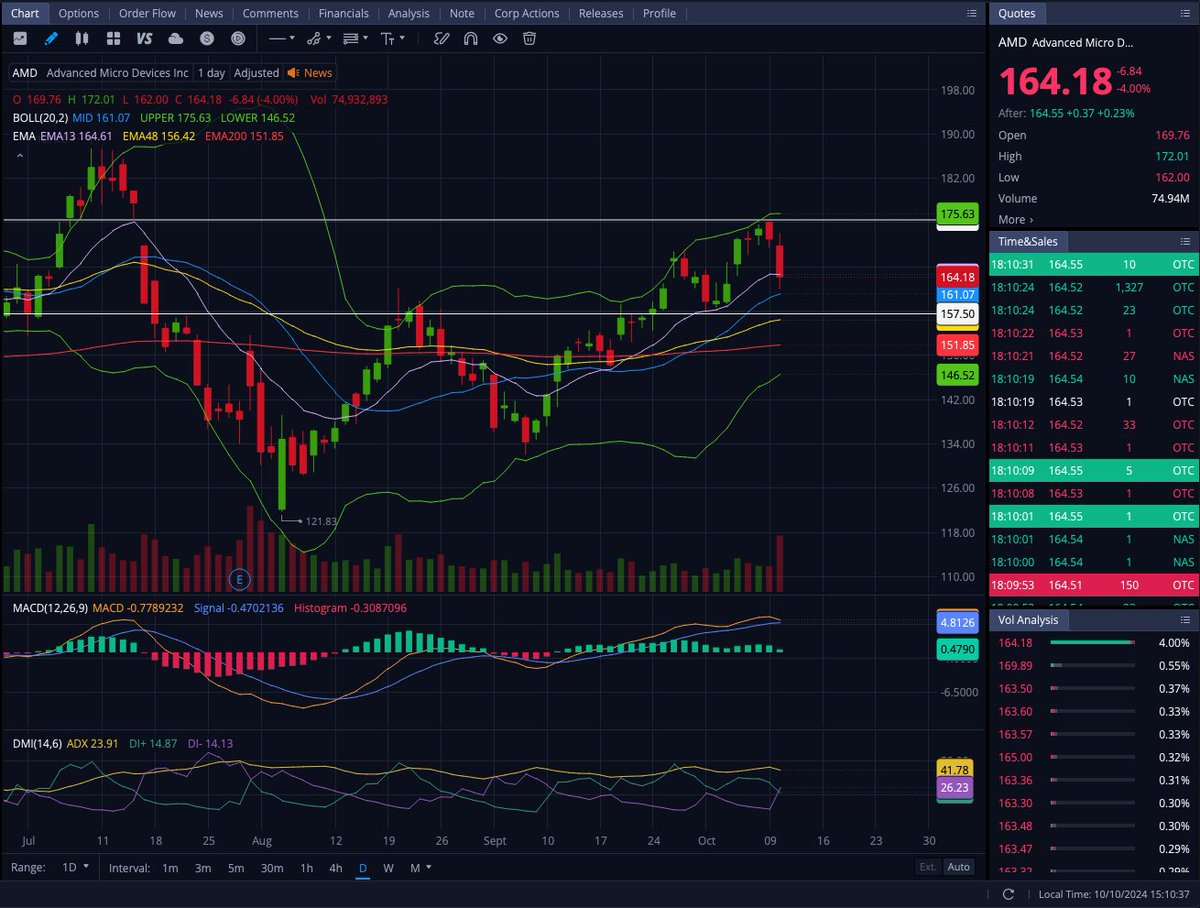Toggle Ext. extended hours display
The height and width of the screenshot is (908, 1200).
pos(927,868)
